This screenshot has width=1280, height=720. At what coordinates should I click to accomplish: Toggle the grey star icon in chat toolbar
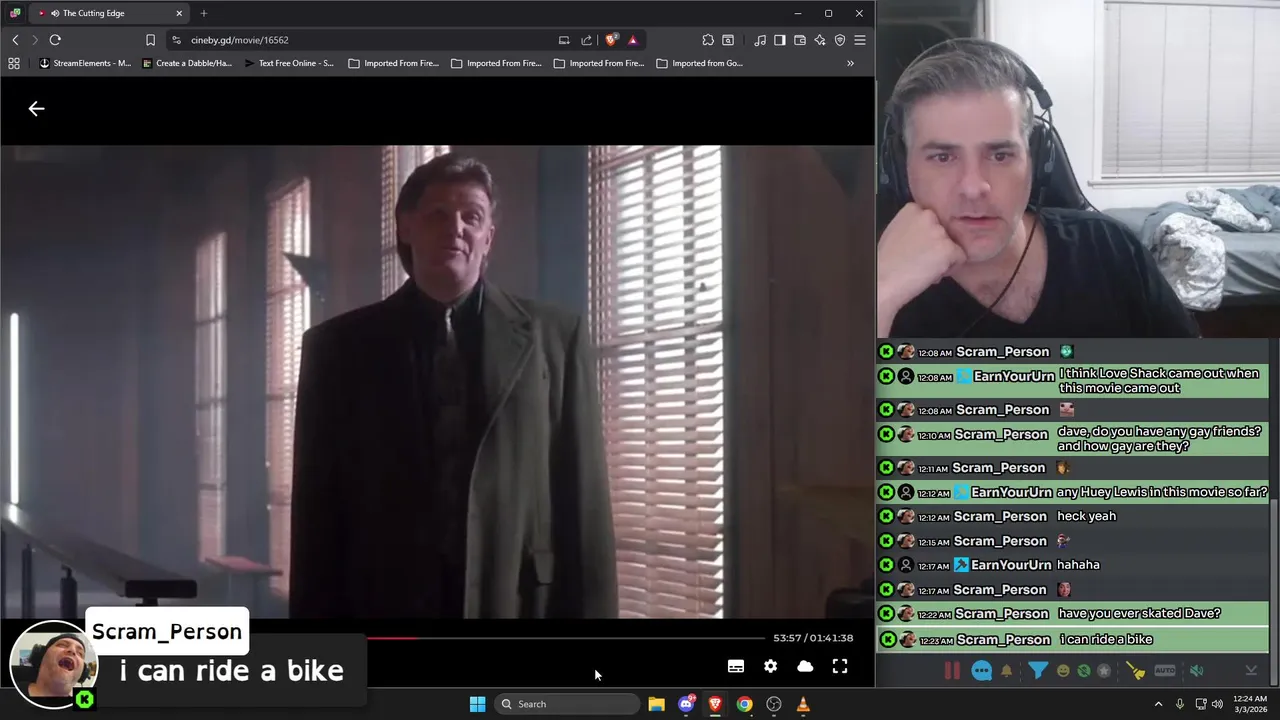[1104, 671]
